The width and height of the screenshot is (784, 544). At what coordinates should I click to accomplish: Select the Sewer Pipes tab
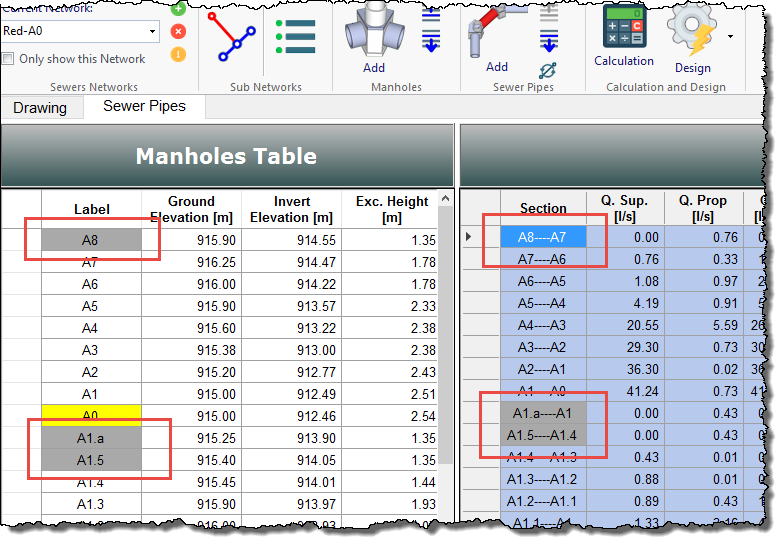coord(144,107)
